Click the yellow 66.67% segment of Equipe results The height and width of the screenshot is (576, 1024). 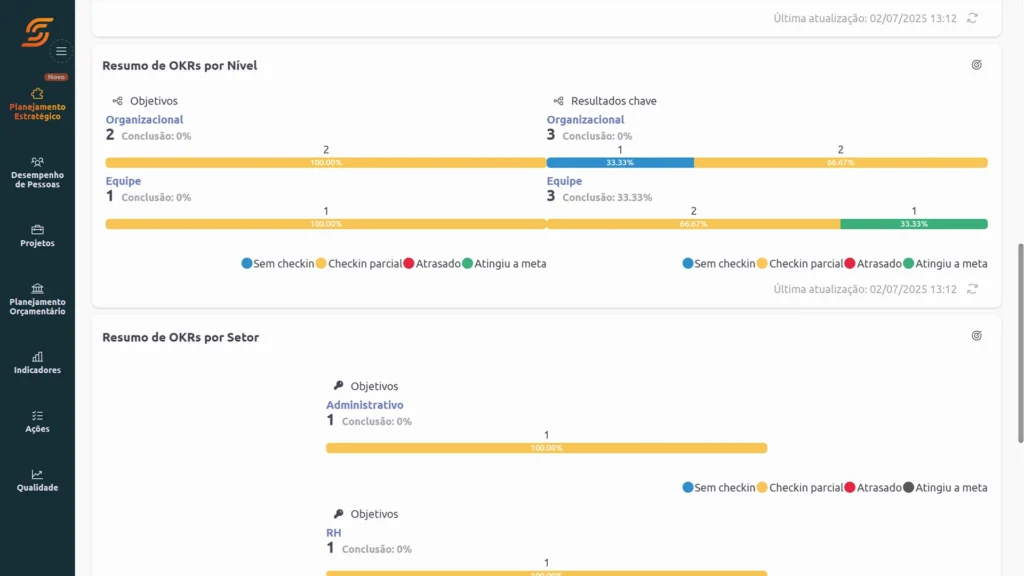(x=694, y=224)
